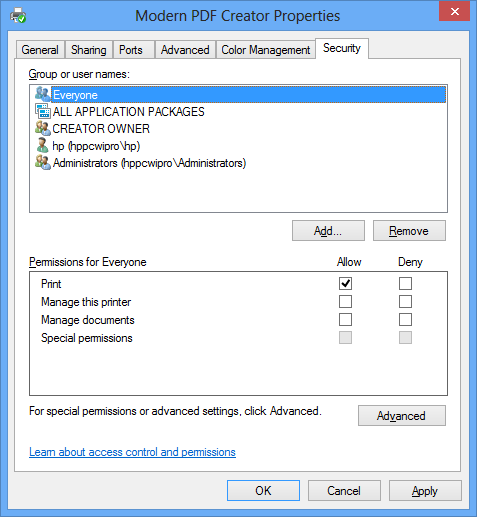Click the Manage documents label

(x=88, y=320)
